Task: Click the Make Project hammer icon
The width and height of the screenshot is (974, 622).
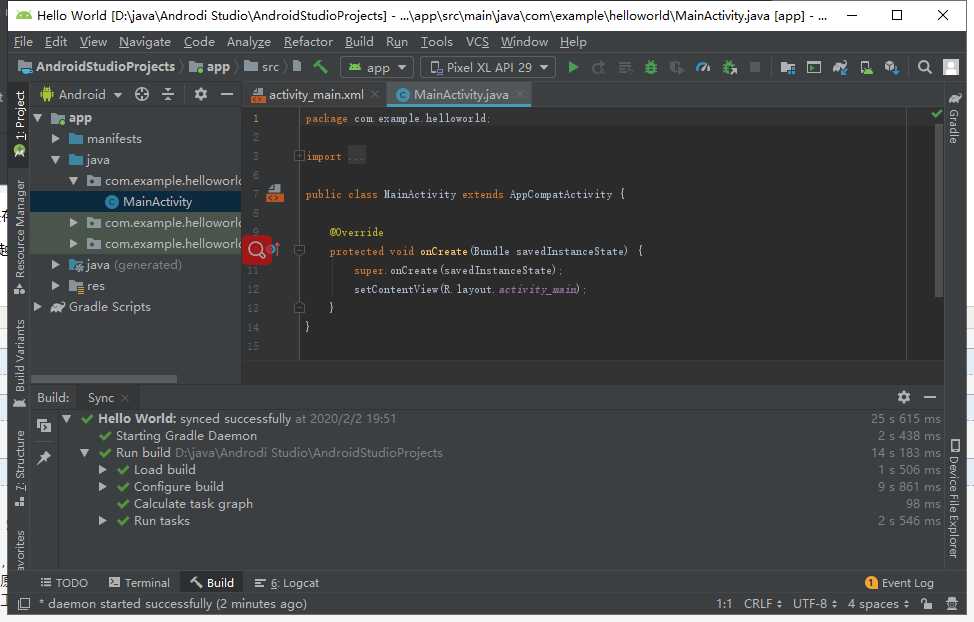Action: point(321,66)
